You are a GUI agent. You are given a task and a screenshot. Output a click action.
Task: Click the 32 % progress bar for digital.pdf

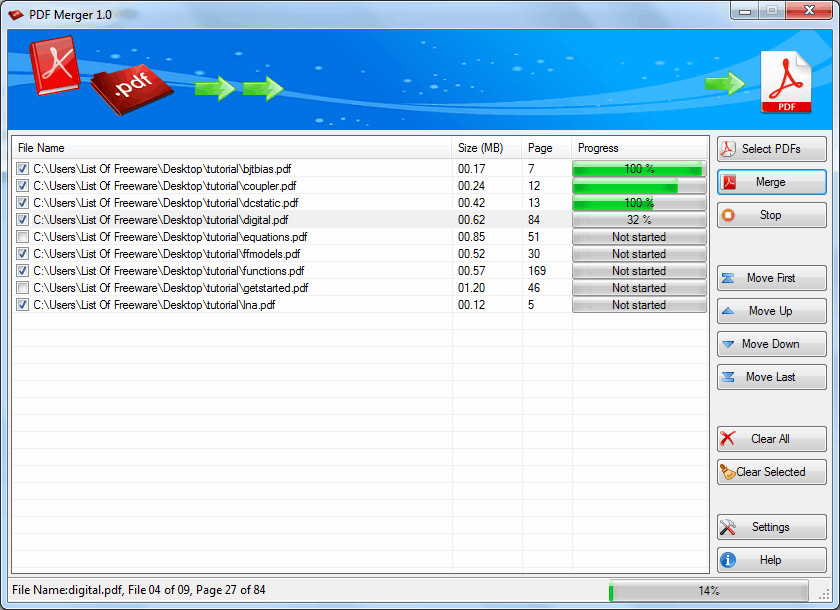point(639,220)
